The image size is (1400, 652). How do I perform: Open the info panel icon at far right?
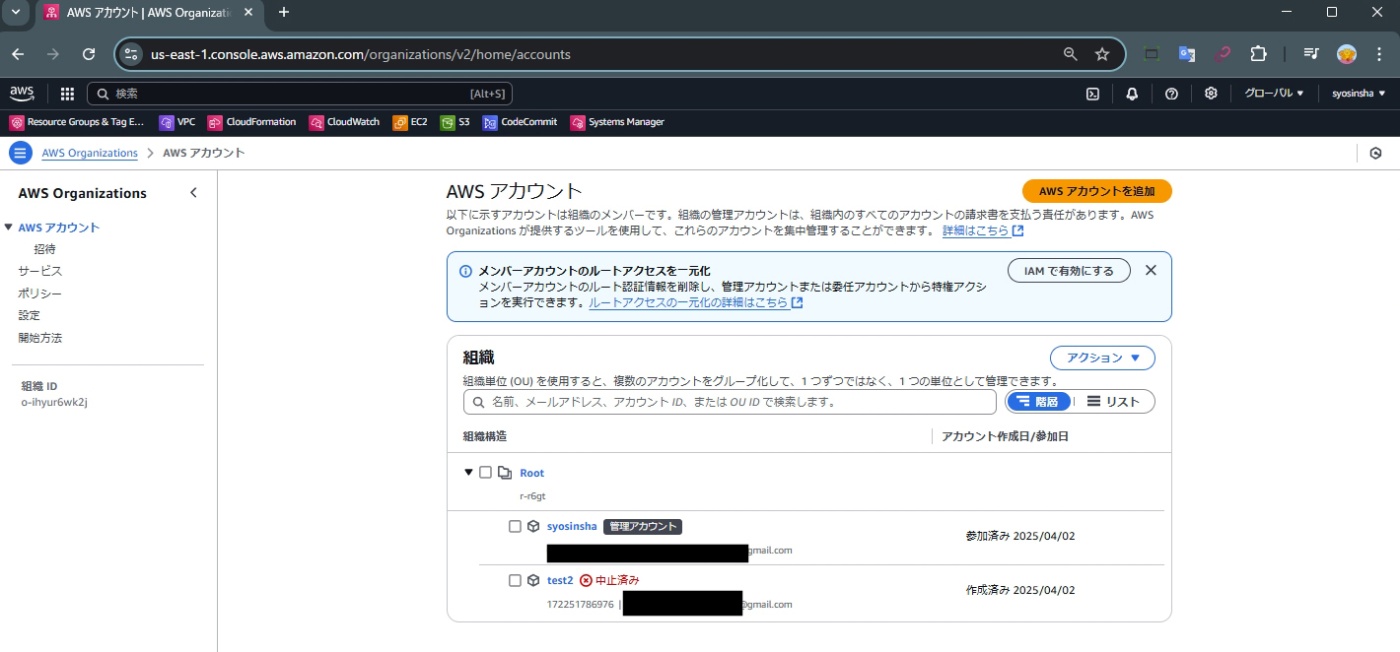(1376, 153)
